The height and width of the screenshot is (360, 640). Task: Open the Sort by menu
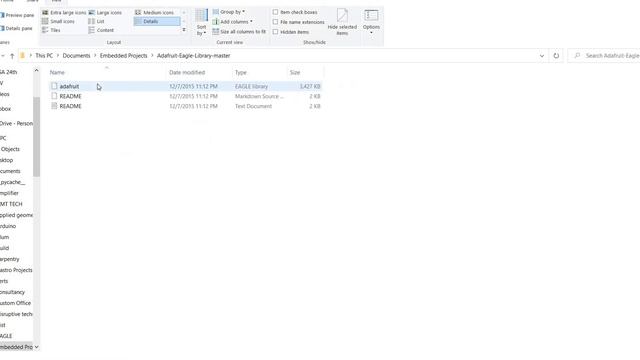pyautogui.click(x=201, y=22)
